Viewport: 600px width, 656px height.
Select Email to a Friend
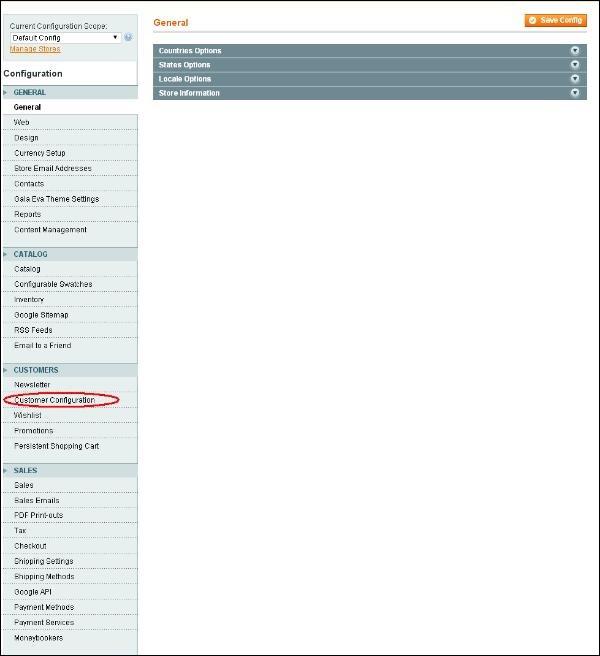[x=43, y=346]
